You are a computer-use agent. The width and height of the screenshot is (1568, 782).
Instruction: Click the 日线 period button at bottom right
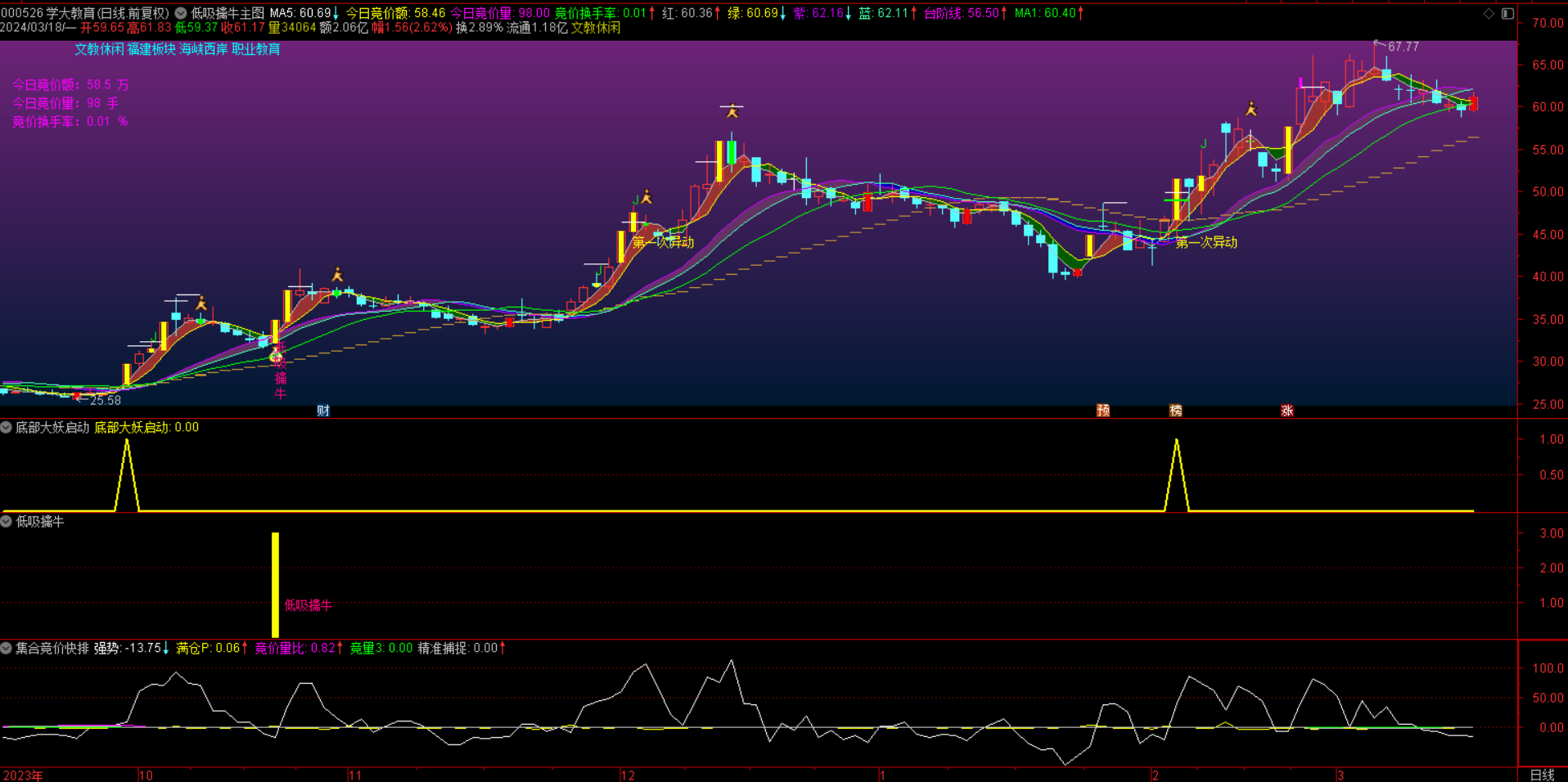click(1543, 775)
